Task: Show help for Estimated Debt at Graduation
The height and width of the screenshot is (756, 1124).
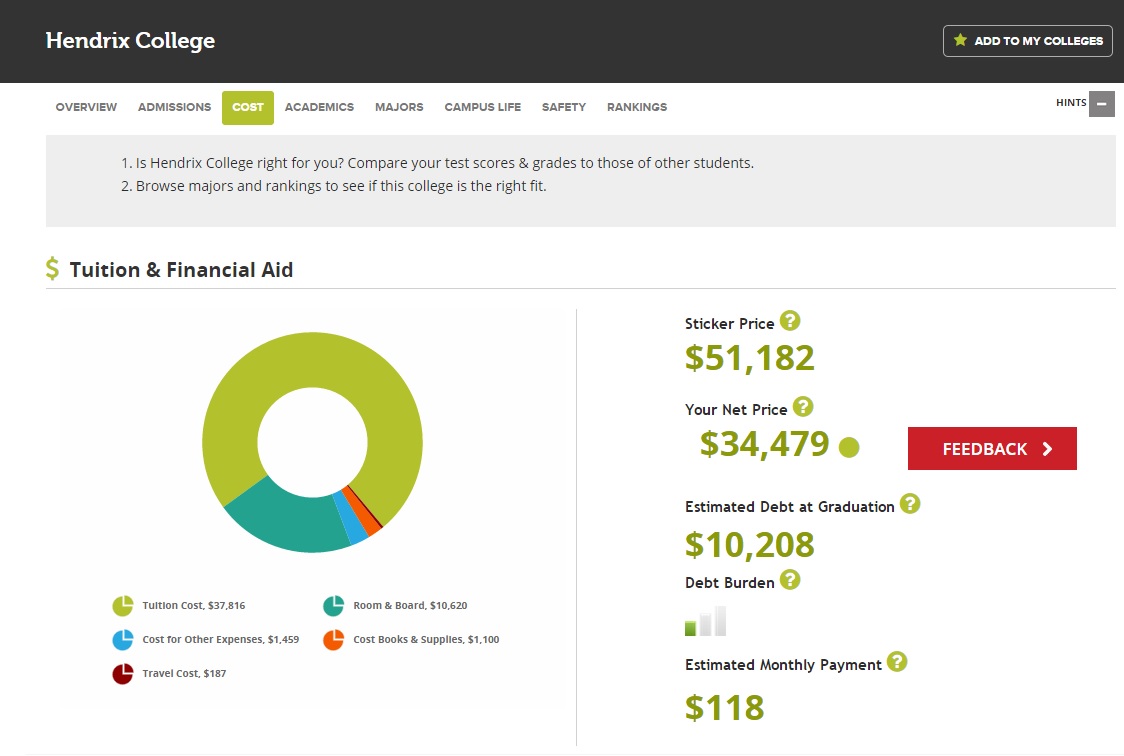Action: coord(910,504)
